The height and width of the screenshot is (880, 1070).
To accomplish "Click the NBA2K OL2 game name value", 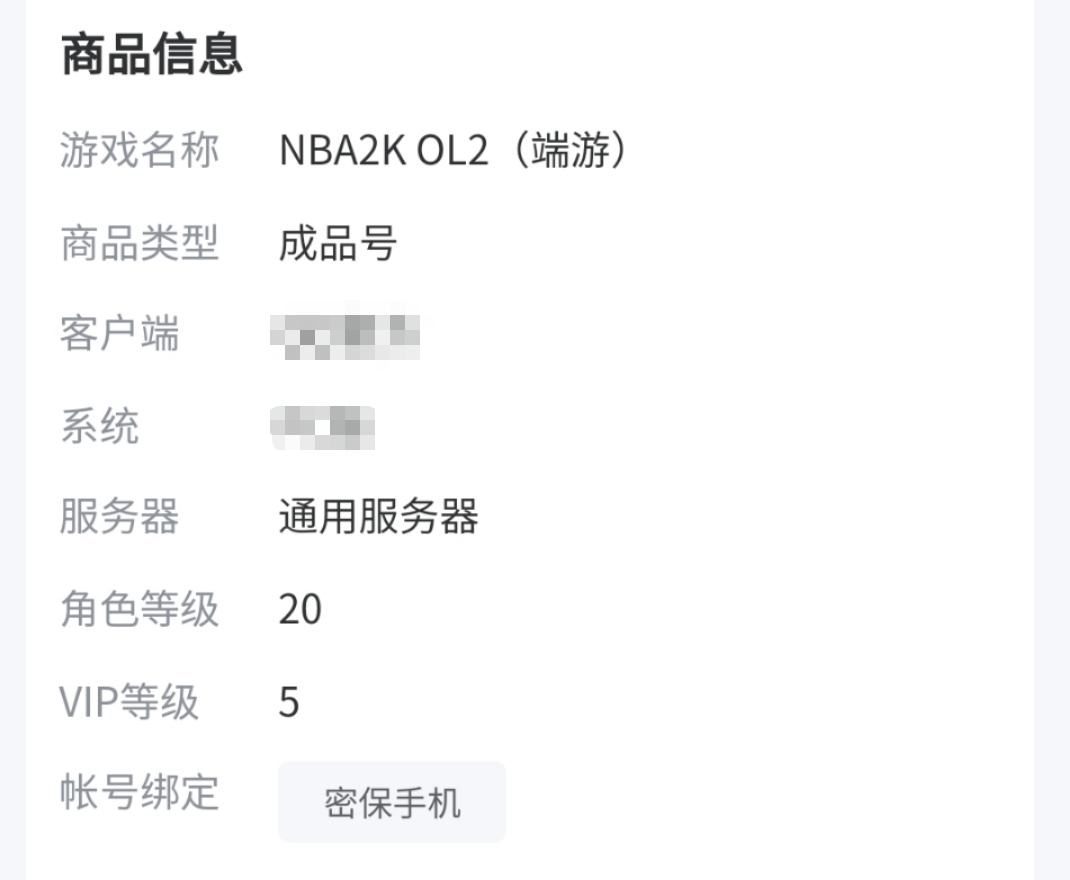I will pos(383,151).
